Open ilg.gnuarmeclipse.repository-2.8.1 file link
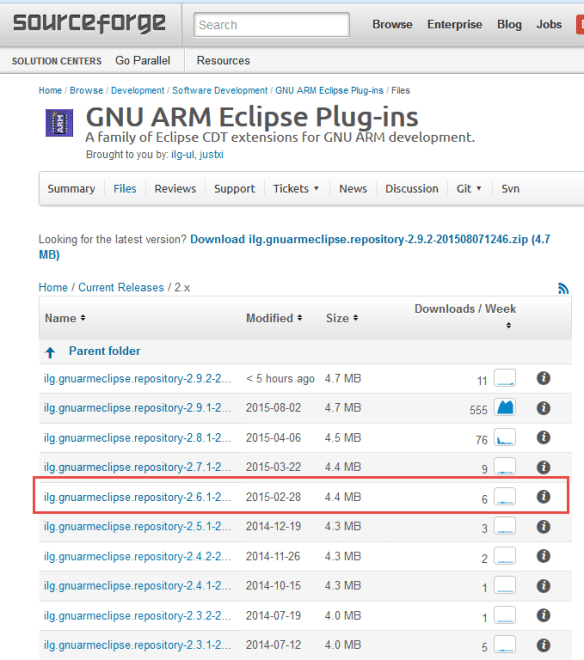The height and width of the screenshot is (660, 584). click(138, 438)
